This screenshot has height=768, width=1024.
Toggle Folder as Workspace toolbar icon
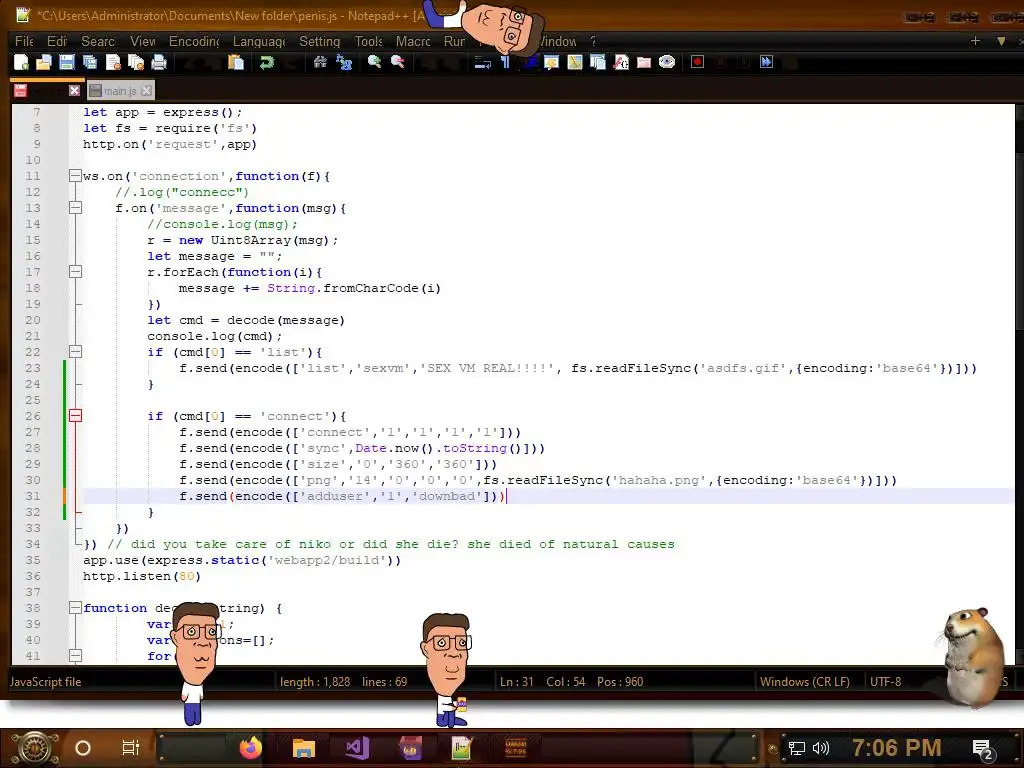pyautogui.click(x=644, y=62)
